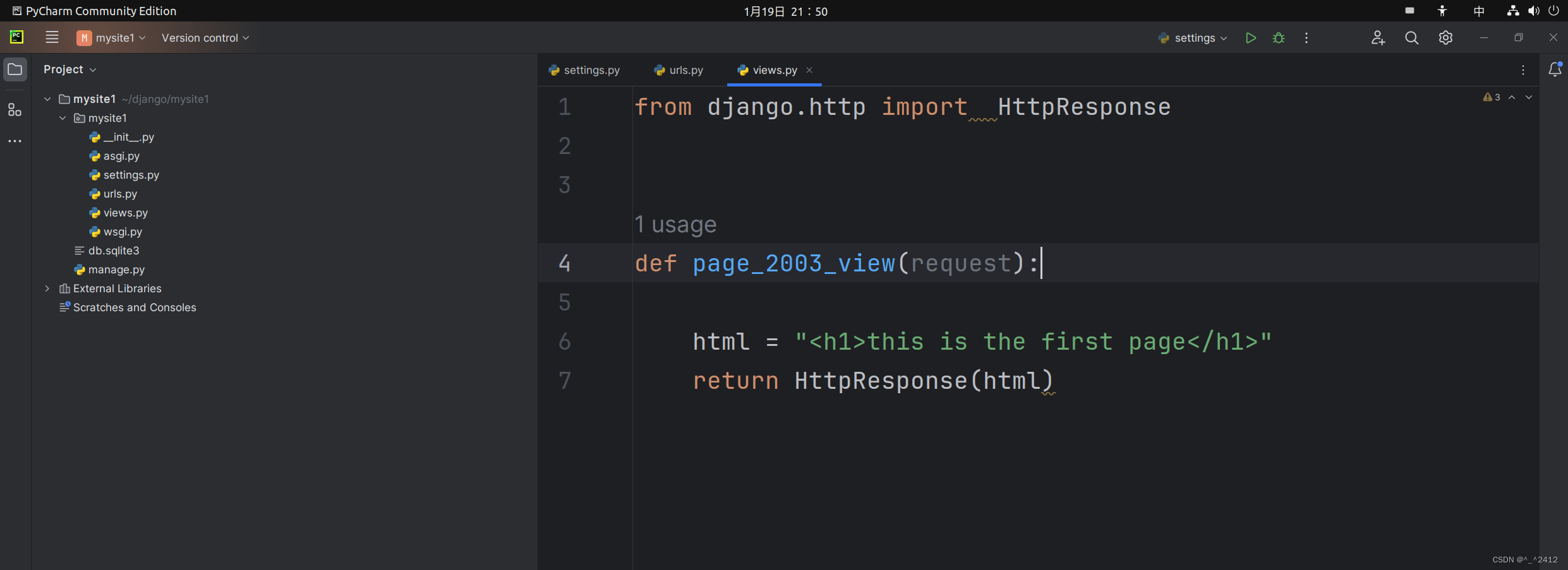Viewport: 1568px width, 570px height.
Task: Open the Structure tool window
Action: 15,110
